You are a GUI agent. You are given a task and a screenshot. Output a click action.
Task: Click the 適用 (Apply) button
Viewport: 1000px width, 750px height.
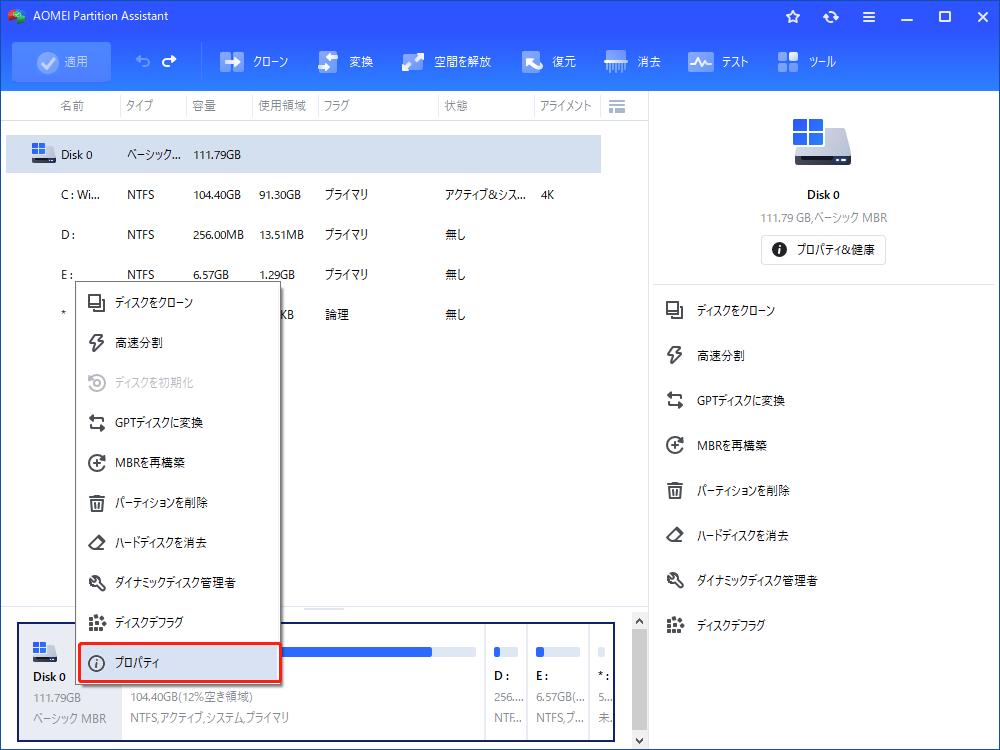pyautogui.click(x=61, y=62)
